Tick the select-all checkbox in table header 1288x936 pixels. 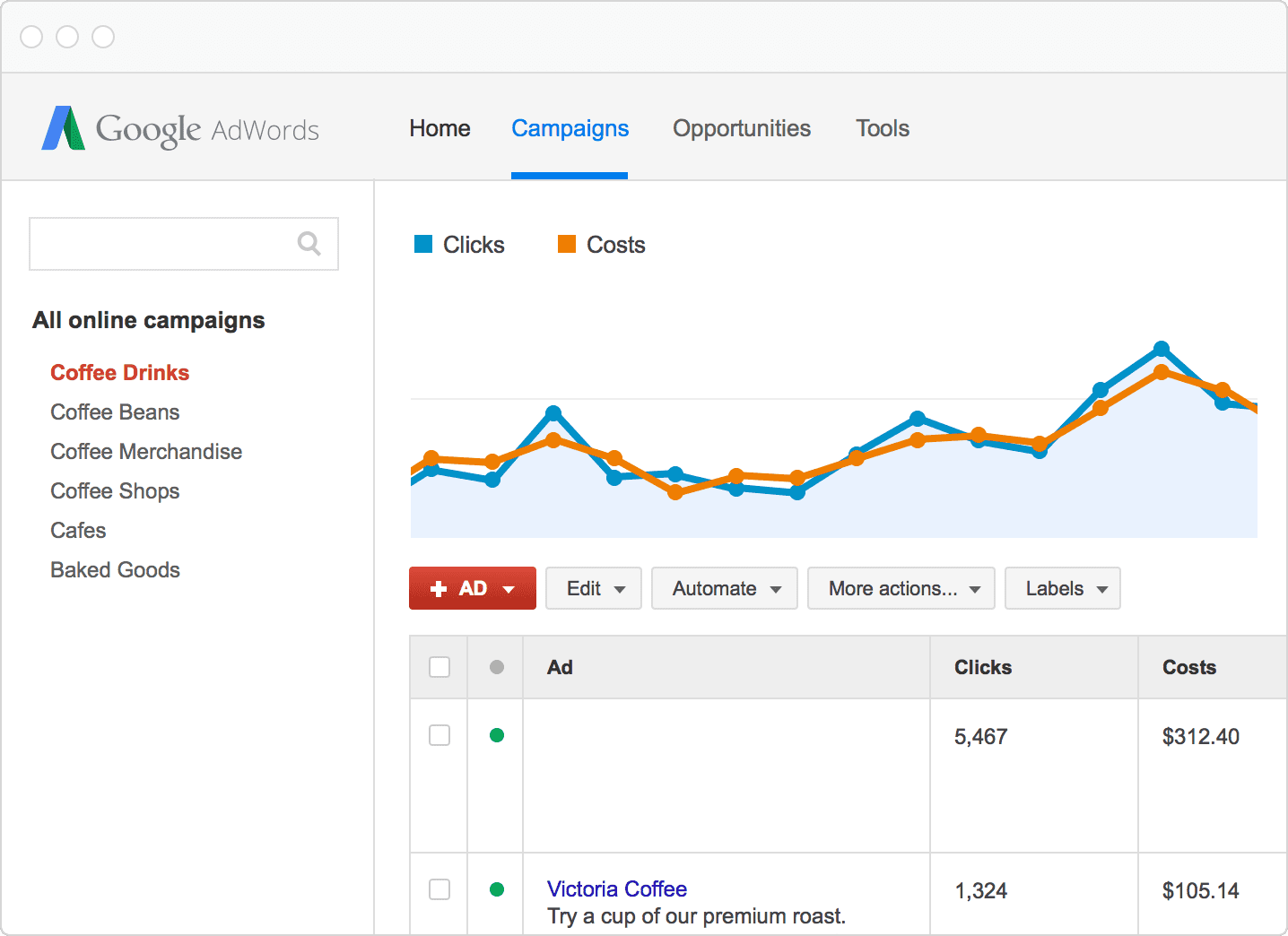(x=439, y=667)
